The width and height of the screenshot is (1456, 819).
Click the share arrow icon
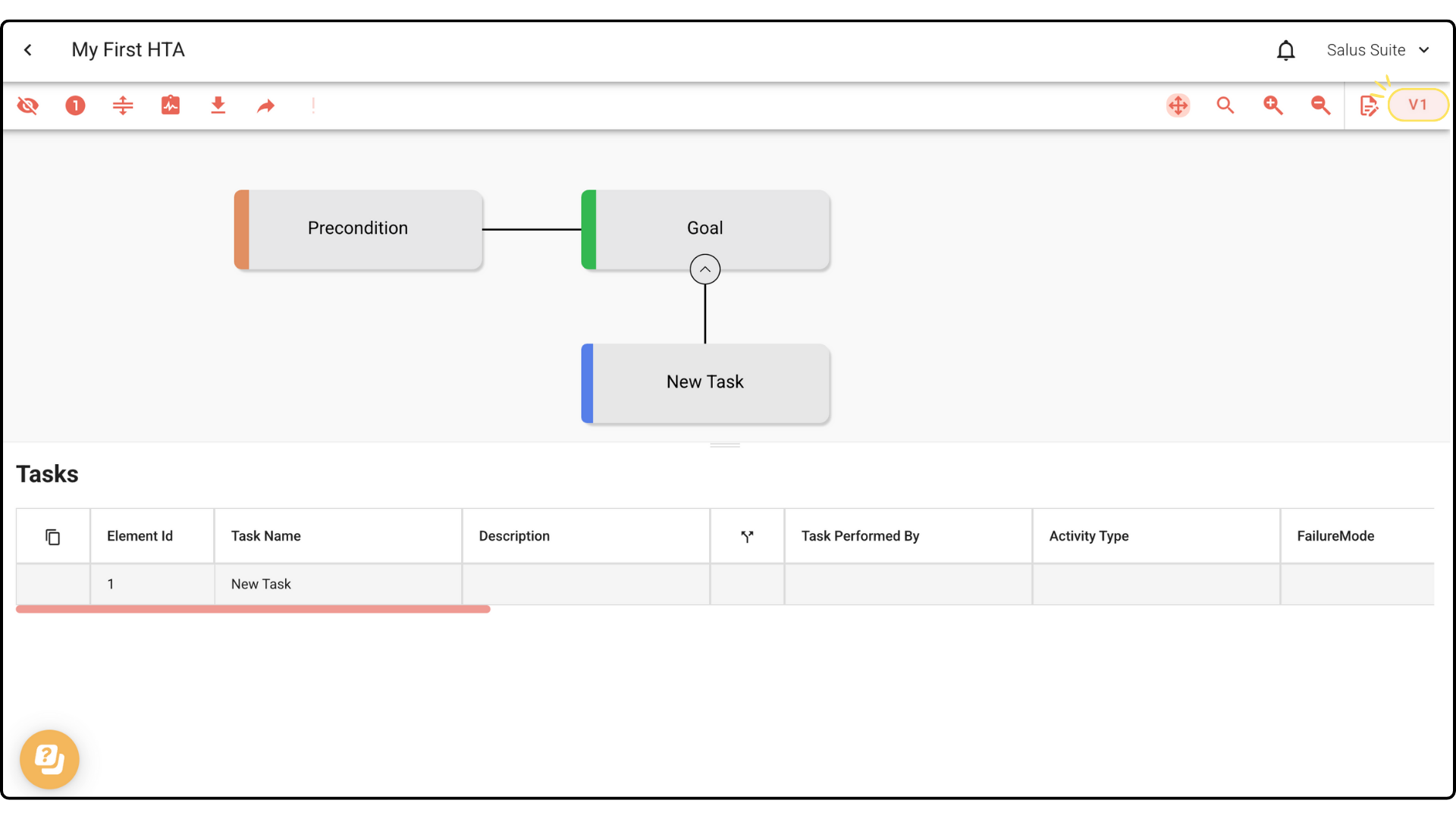pos(265,105)
